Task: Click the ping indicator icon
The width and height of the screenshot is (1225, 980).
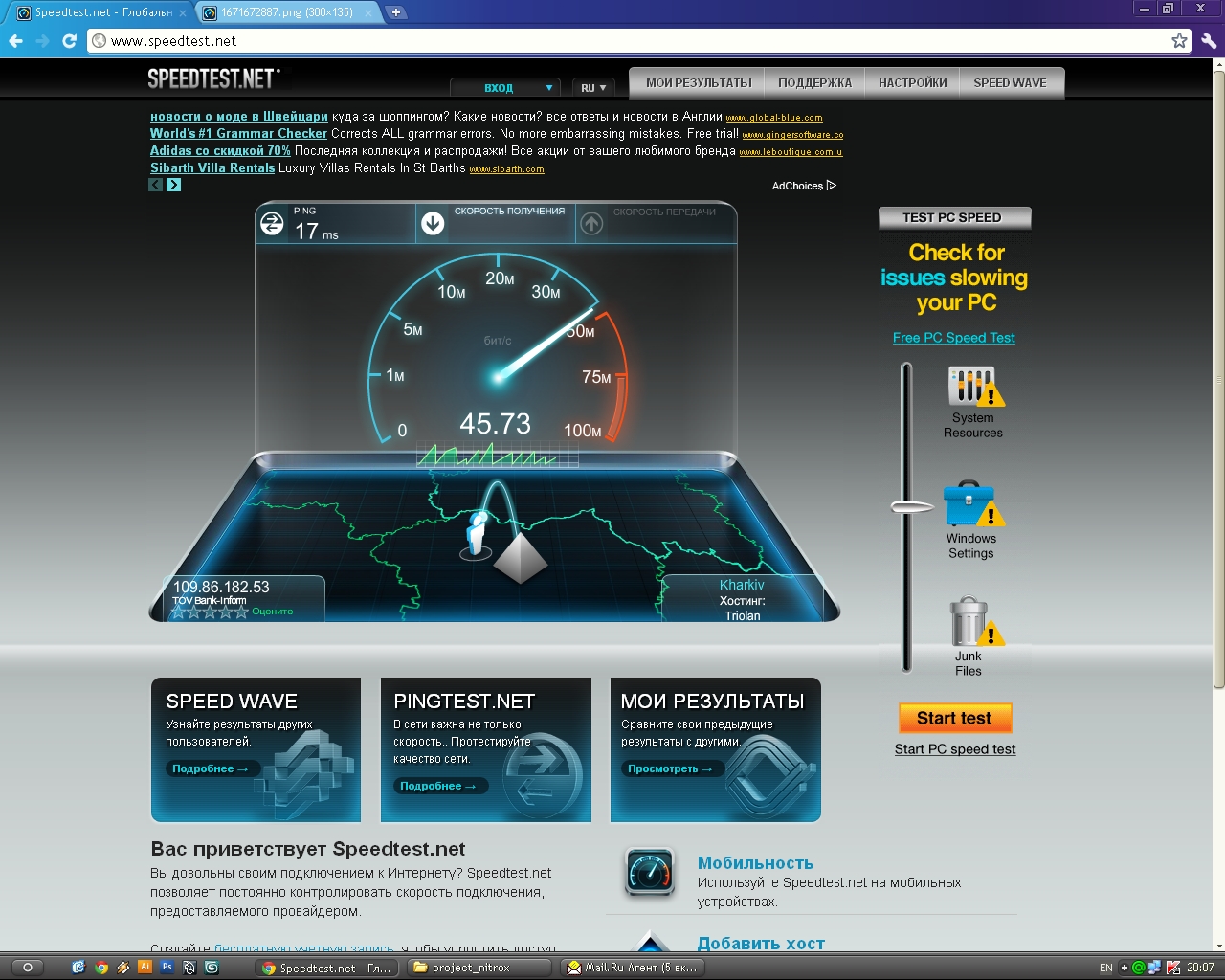Action: (273, 224)
